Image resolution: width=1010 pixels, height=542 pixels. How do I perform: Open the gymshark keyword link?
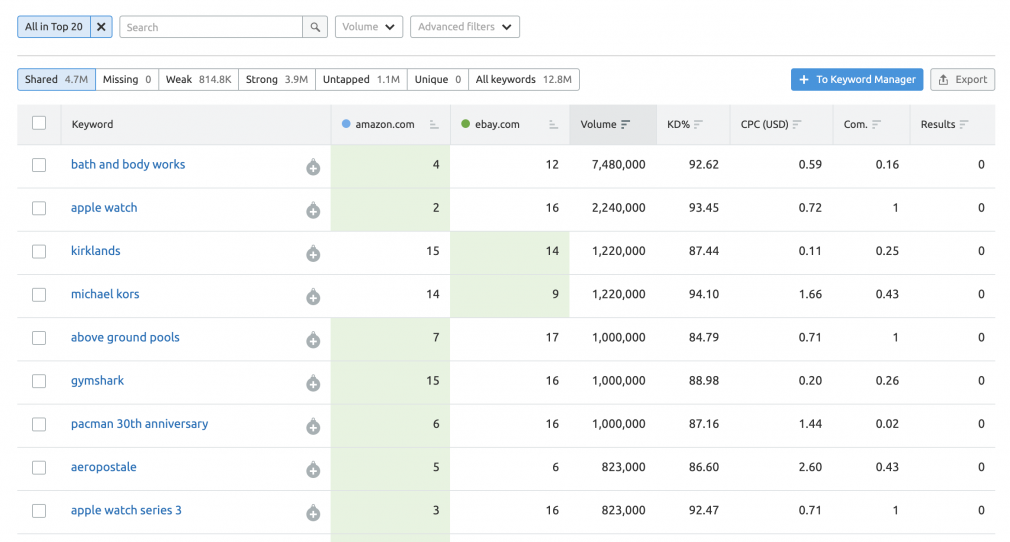[x=97, y=380]
